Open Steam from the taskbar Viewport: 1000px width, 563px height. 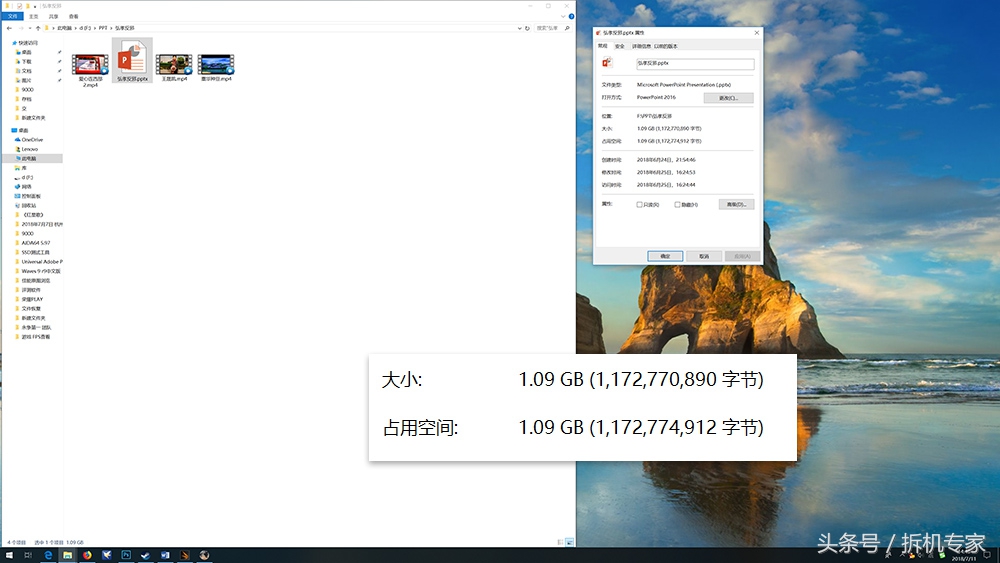146,554
